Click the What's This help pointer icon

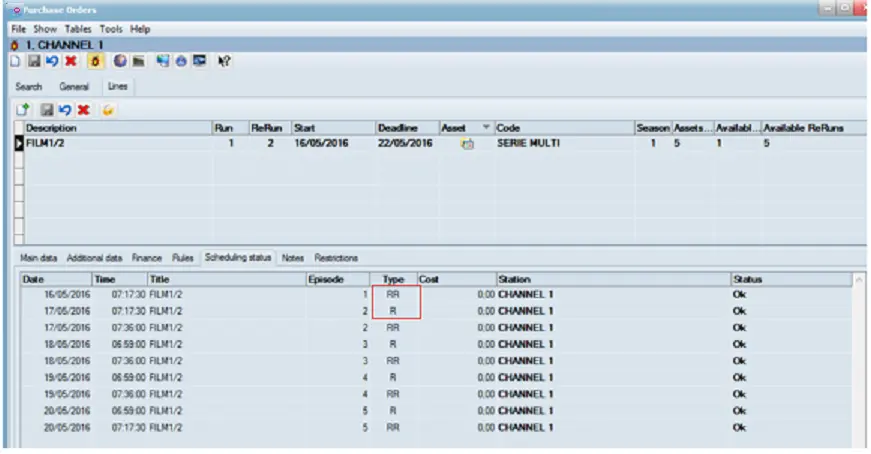(x=226, y=61)
